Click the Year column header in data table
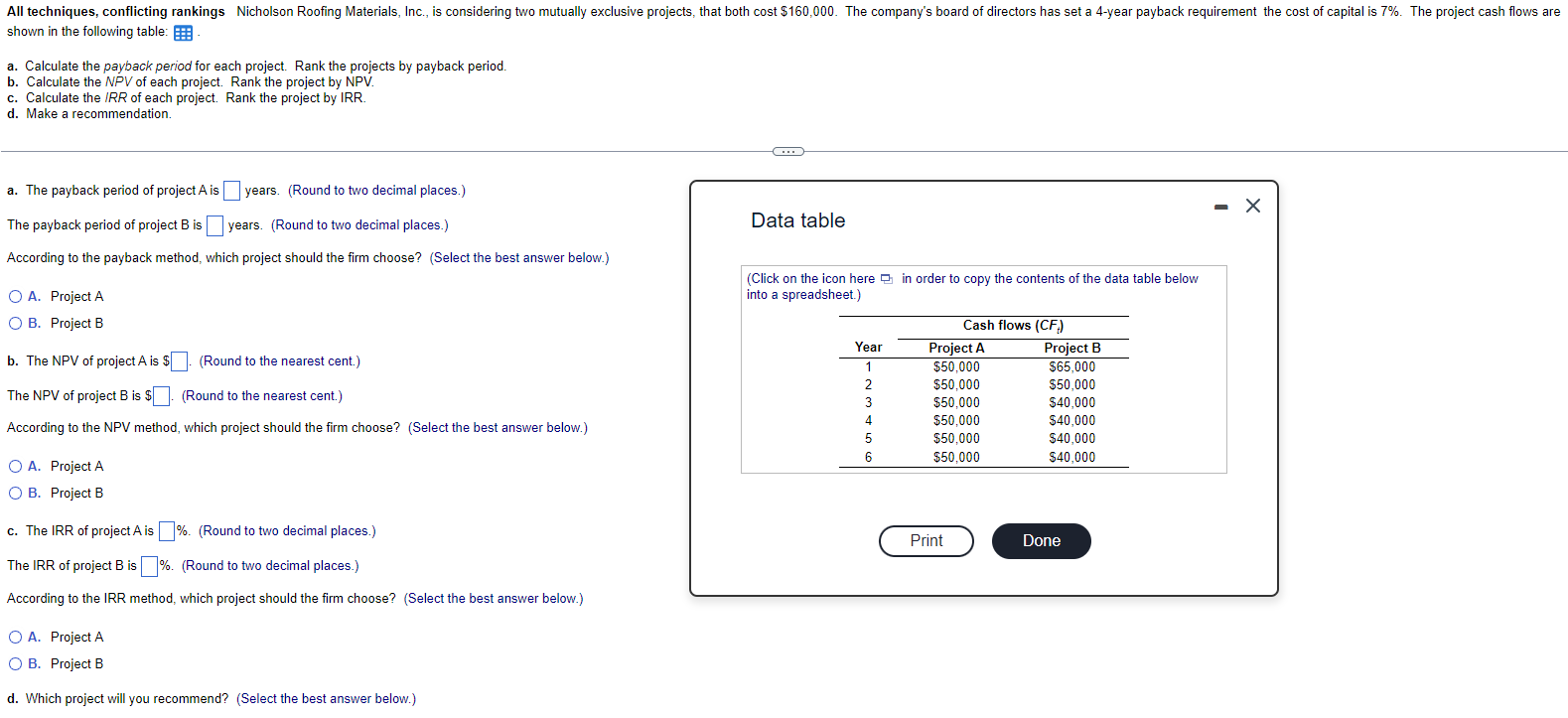The image size is (1568, 718). (868, 348)
